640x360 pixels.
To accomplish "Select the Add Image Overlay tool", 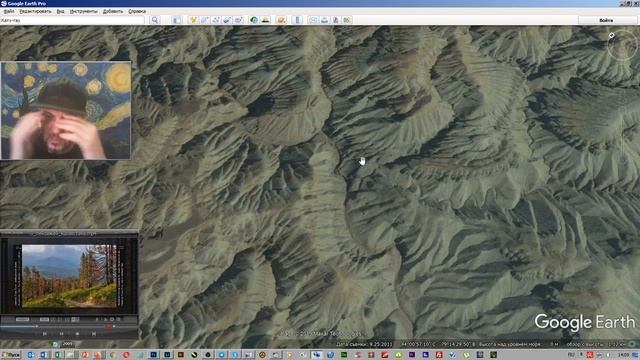I will (x=227, y=20).
